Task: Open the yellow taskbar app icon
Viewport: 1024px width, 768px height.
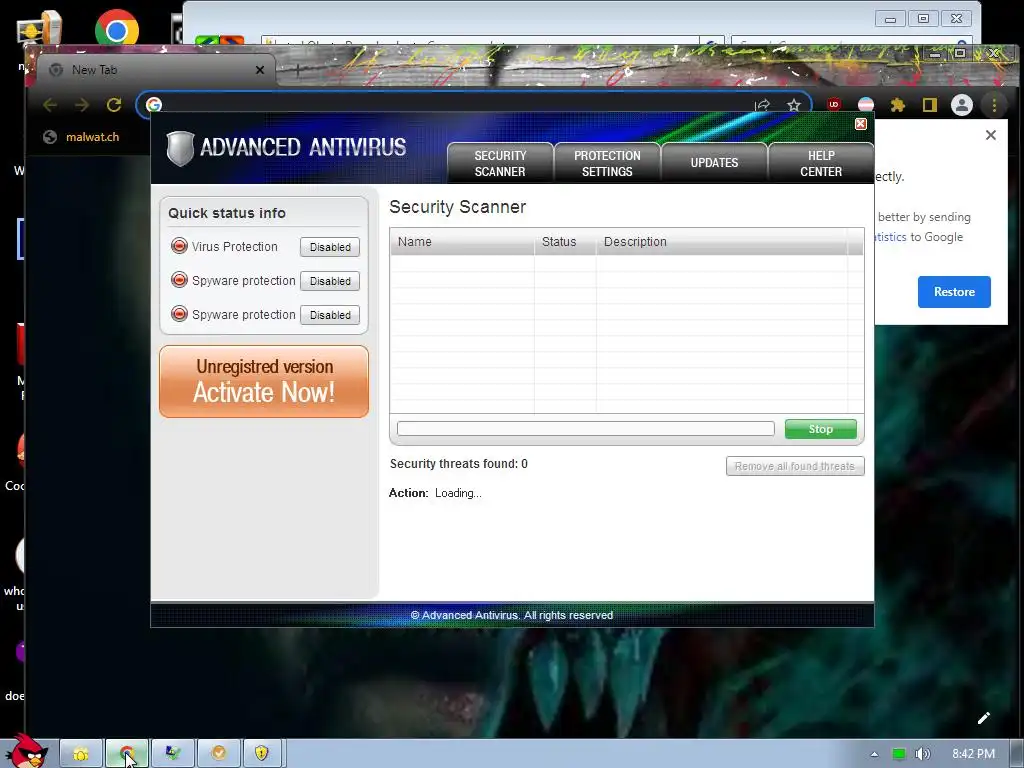Action: 81,754
